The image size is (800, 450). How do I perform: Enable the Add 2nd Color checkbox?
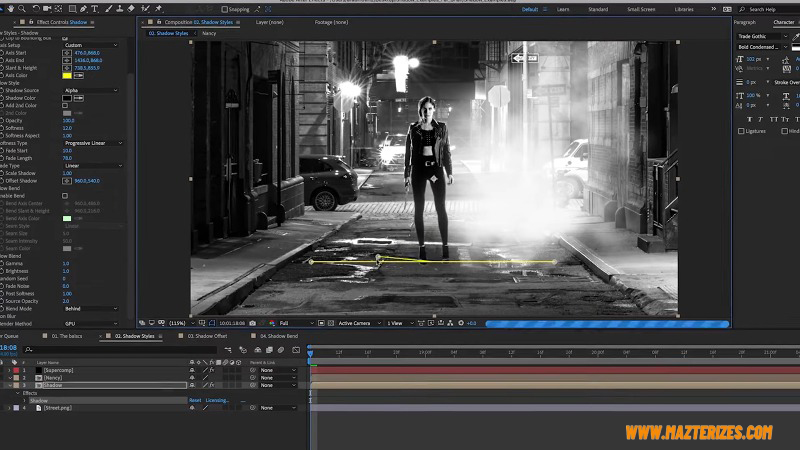pos(65,106)
